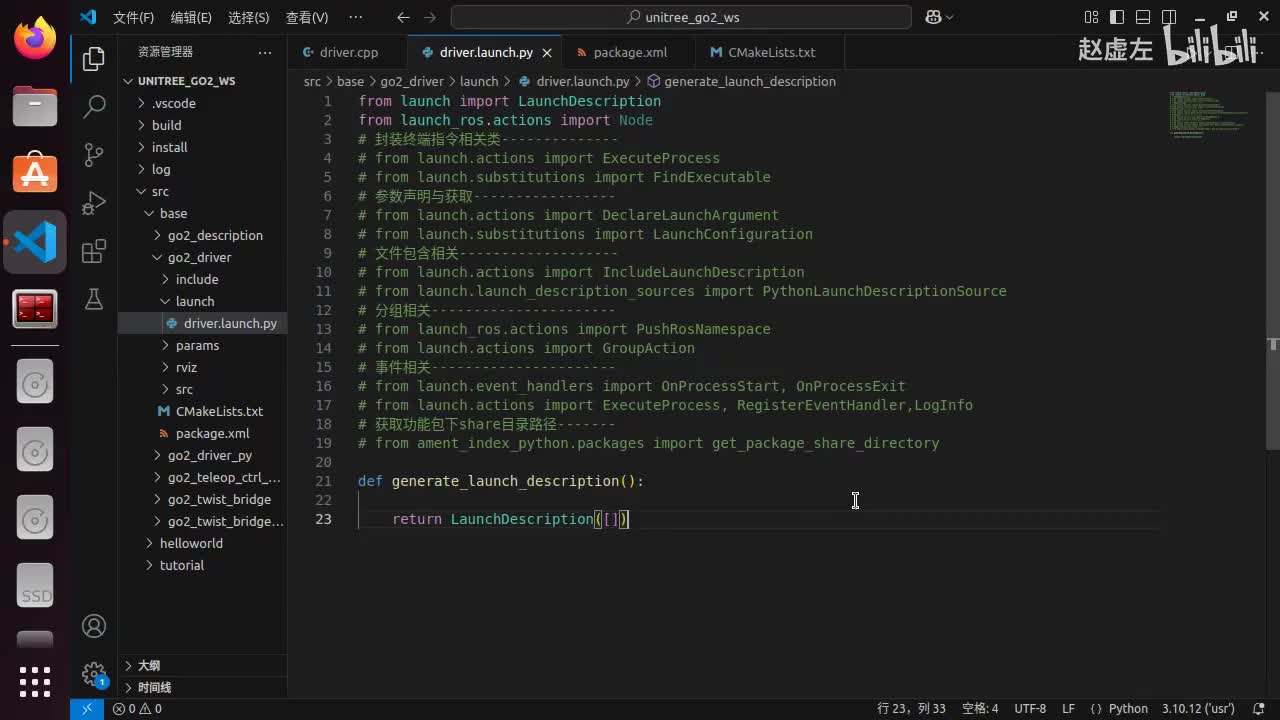Open the Copilot chat icon menu
1280x720 pixels.
click(x=939, y=17)
